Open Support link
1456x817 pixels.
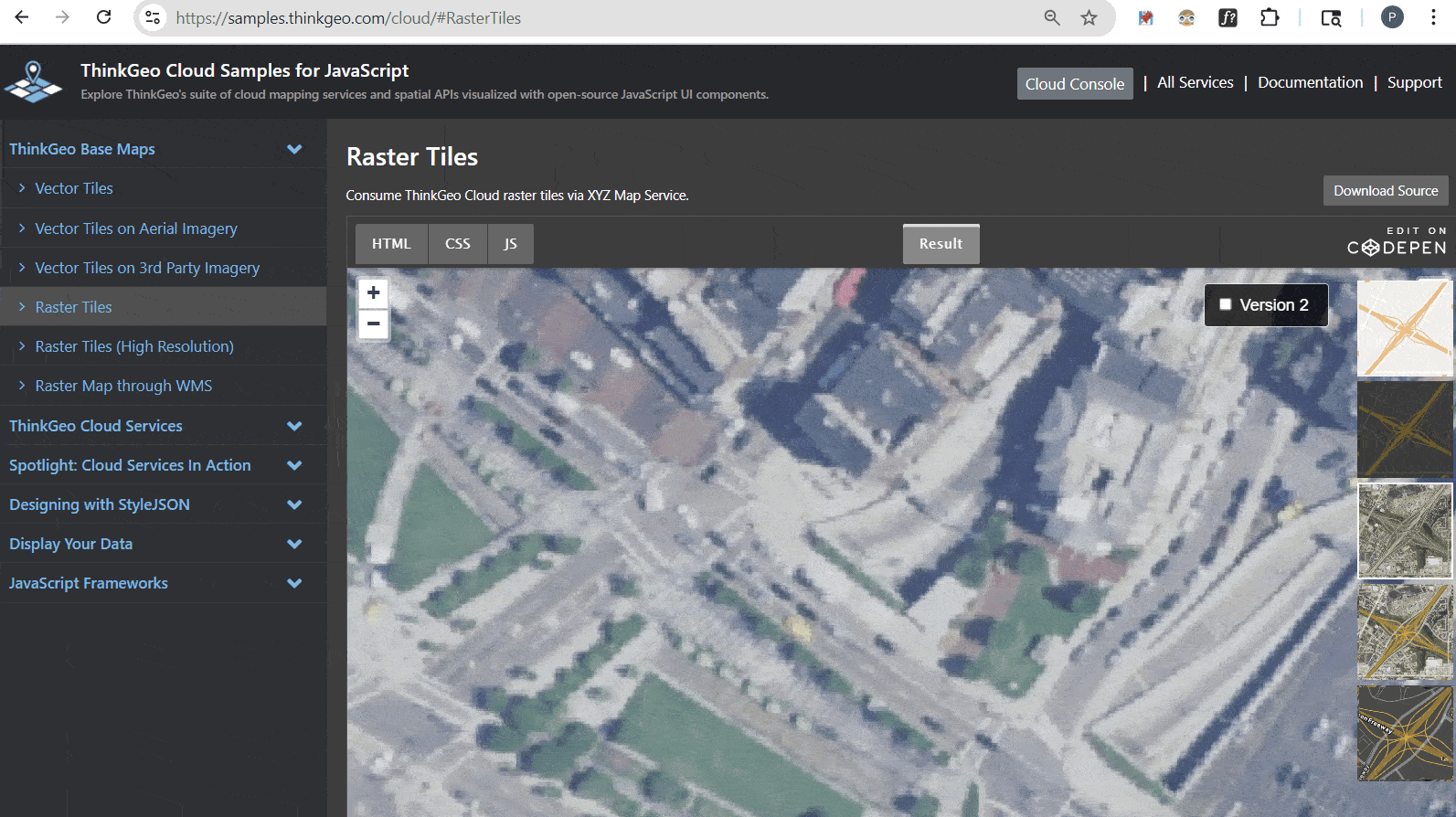tap(1415, 82)
